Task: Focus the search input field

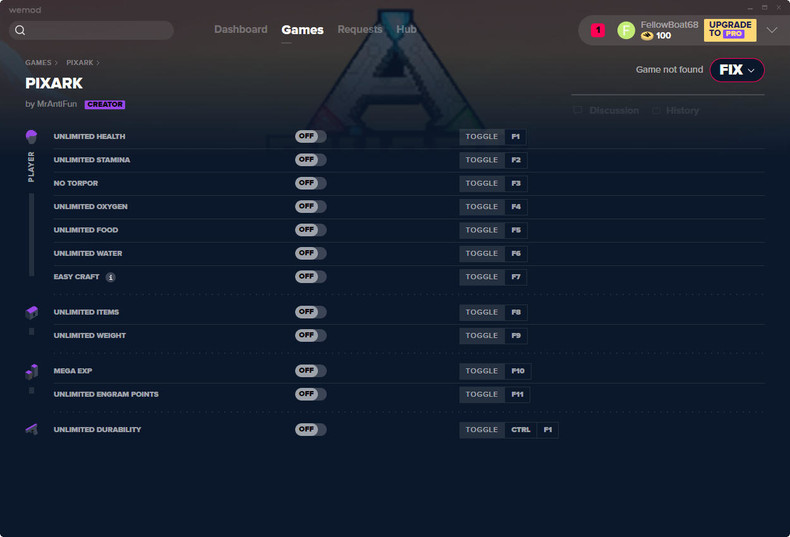Action: point(91,30)
